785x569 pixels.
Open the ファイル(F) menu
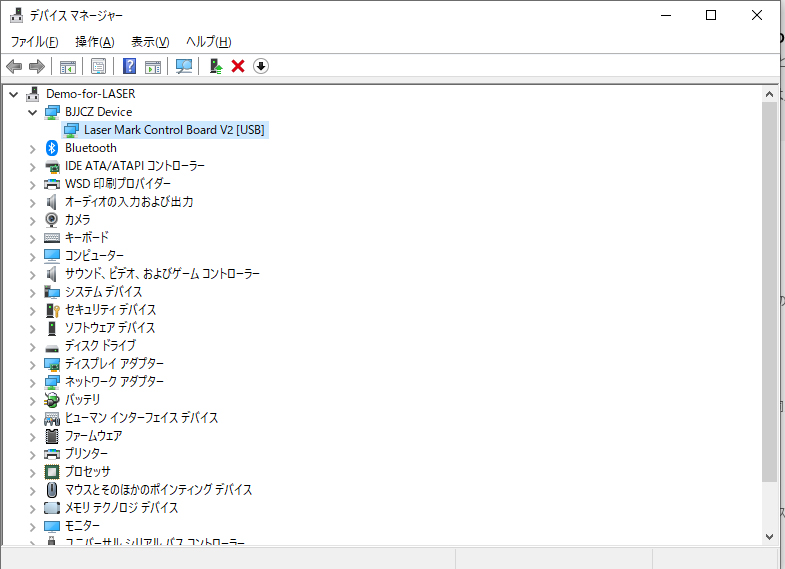(x=34, y=42)
